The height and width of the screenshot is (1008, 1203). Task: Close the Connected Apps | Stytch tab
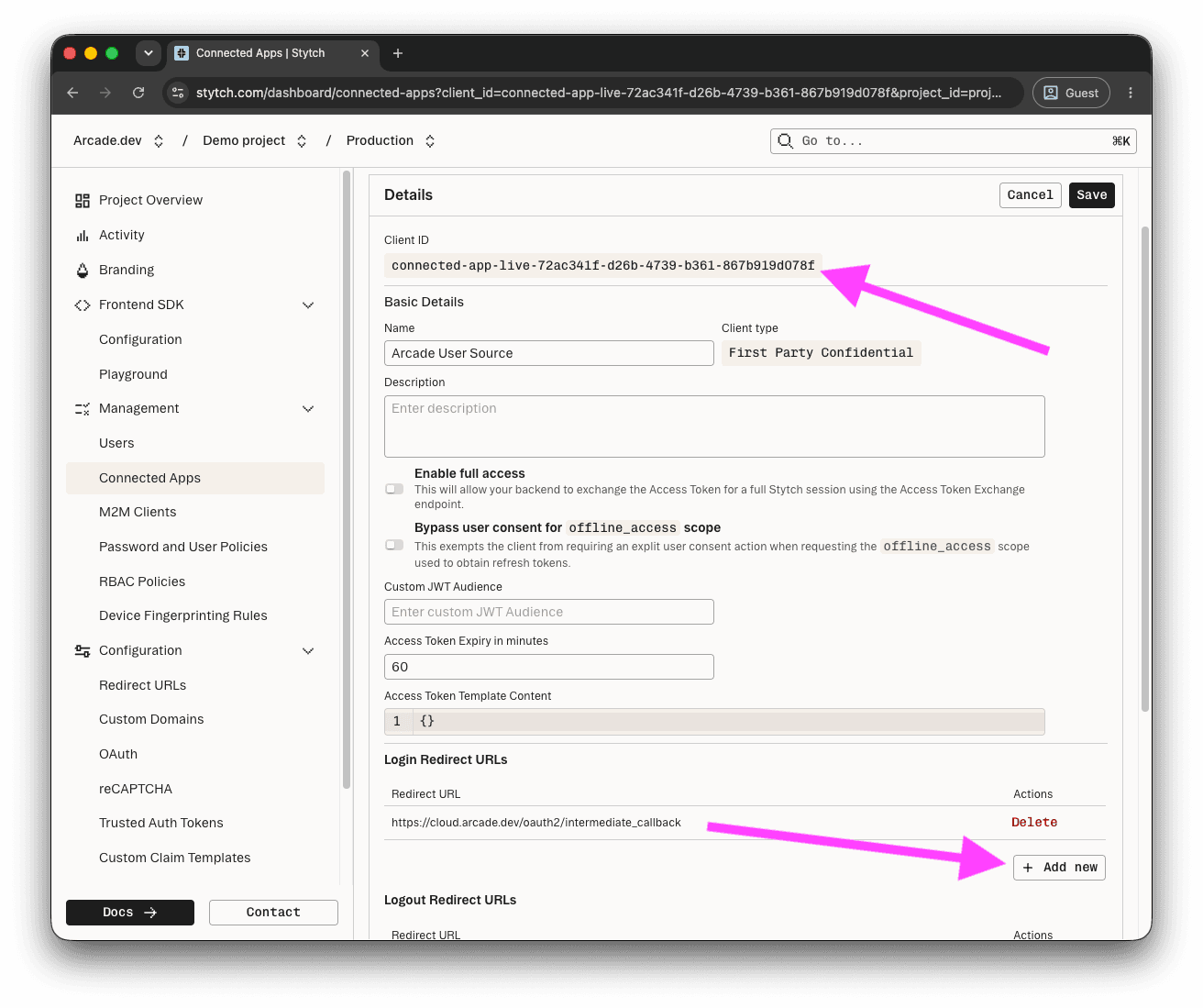click(x=365, y=53)
